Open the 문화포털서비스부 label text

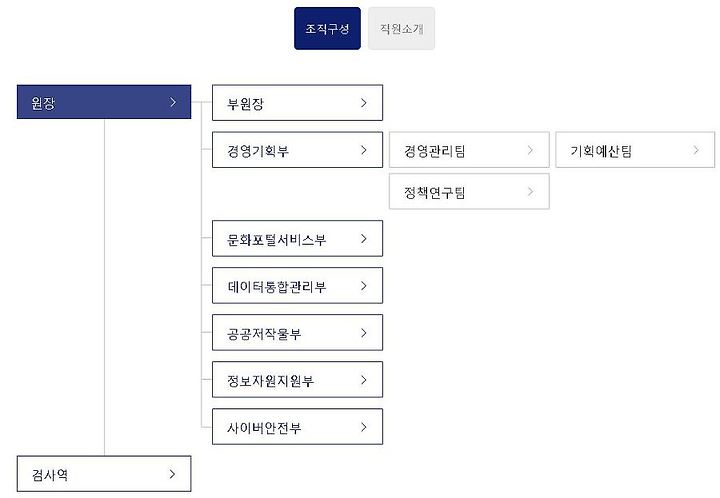[276, 240]
